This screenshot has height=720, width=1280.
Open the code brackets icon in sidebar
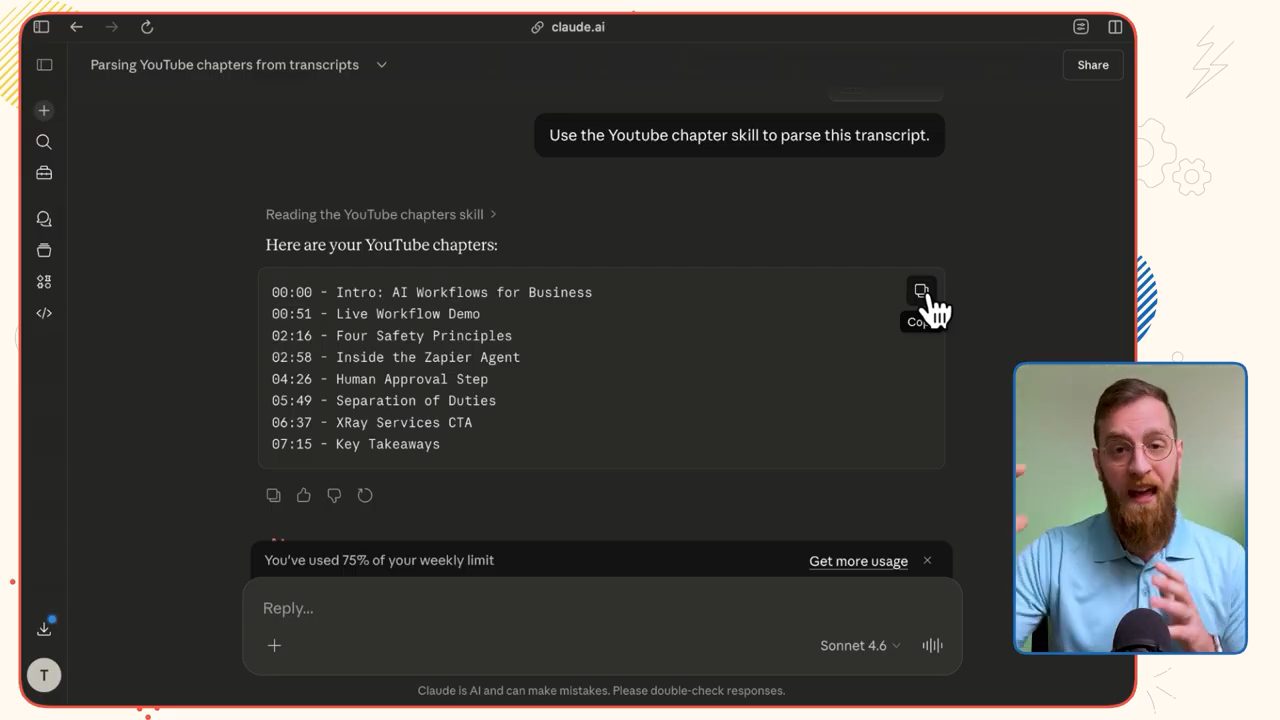pos(44,313)
